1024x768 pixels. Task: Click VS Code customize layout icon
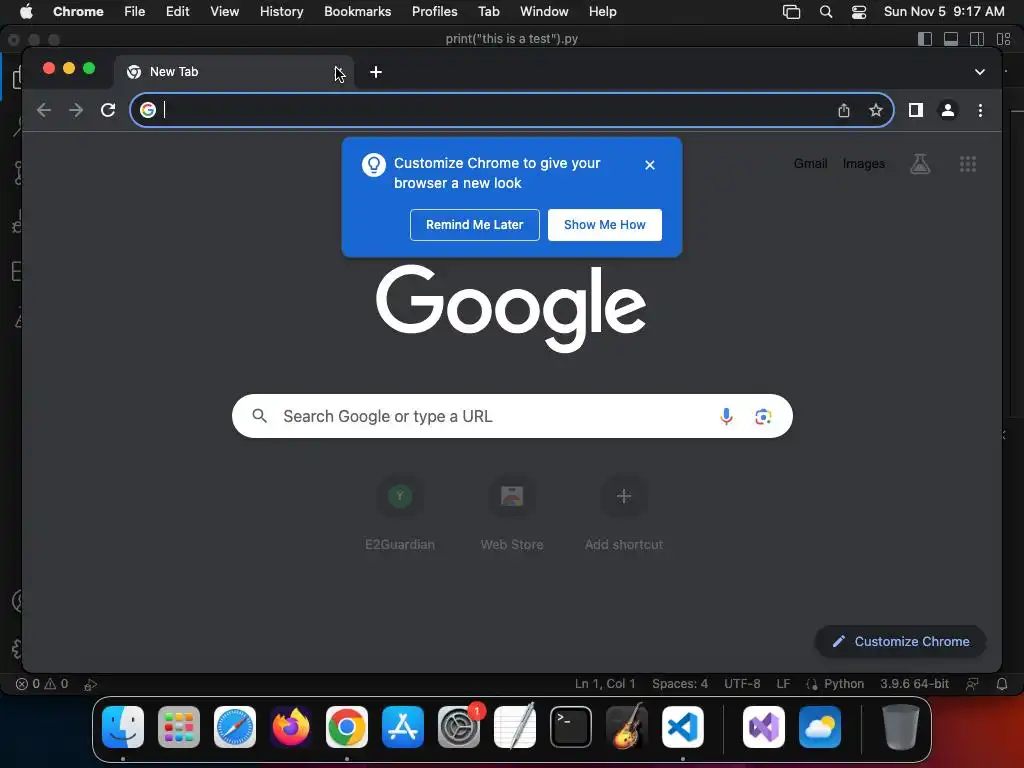click(x=1003, y=39)
